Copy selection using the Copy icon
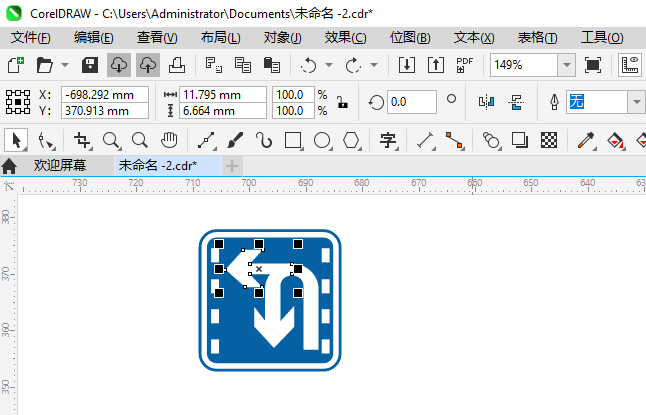646x415 pixels. coord(243,65)
